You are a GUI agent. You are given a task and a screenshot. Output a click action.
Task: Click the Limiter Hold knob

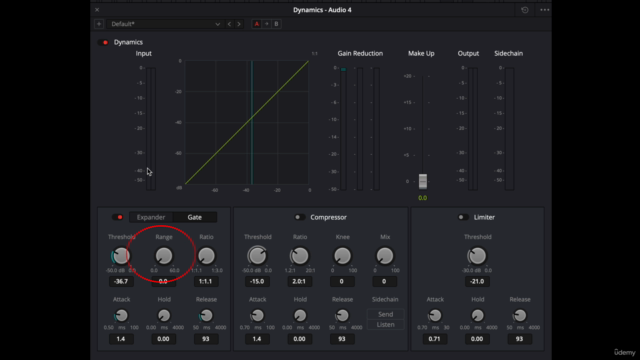coord(478,316)
